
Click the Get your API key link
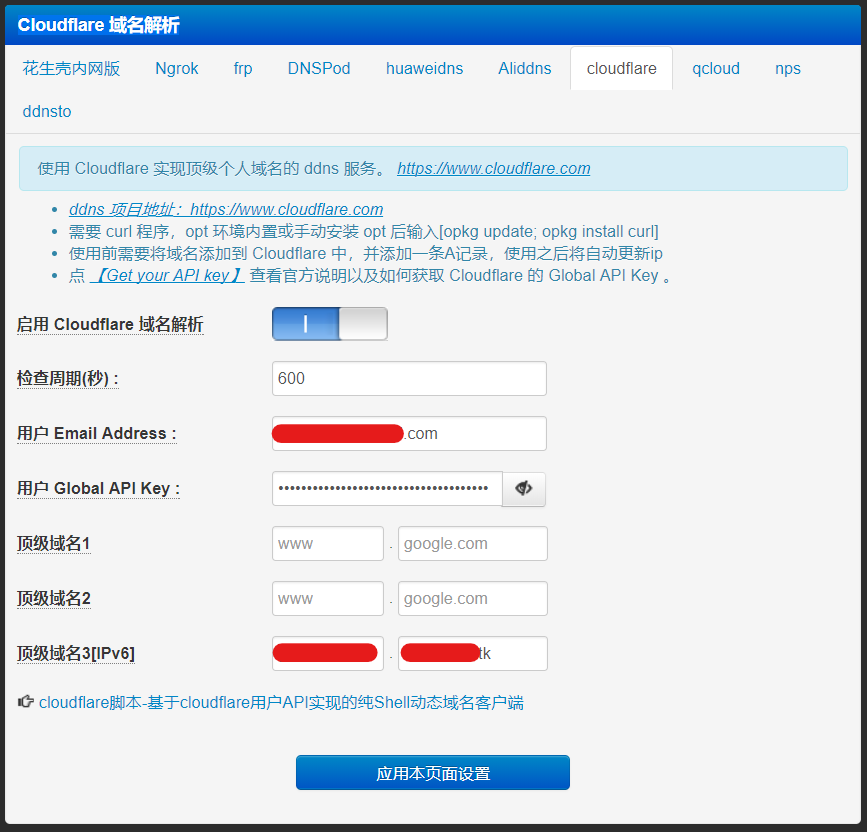point(168,275)
